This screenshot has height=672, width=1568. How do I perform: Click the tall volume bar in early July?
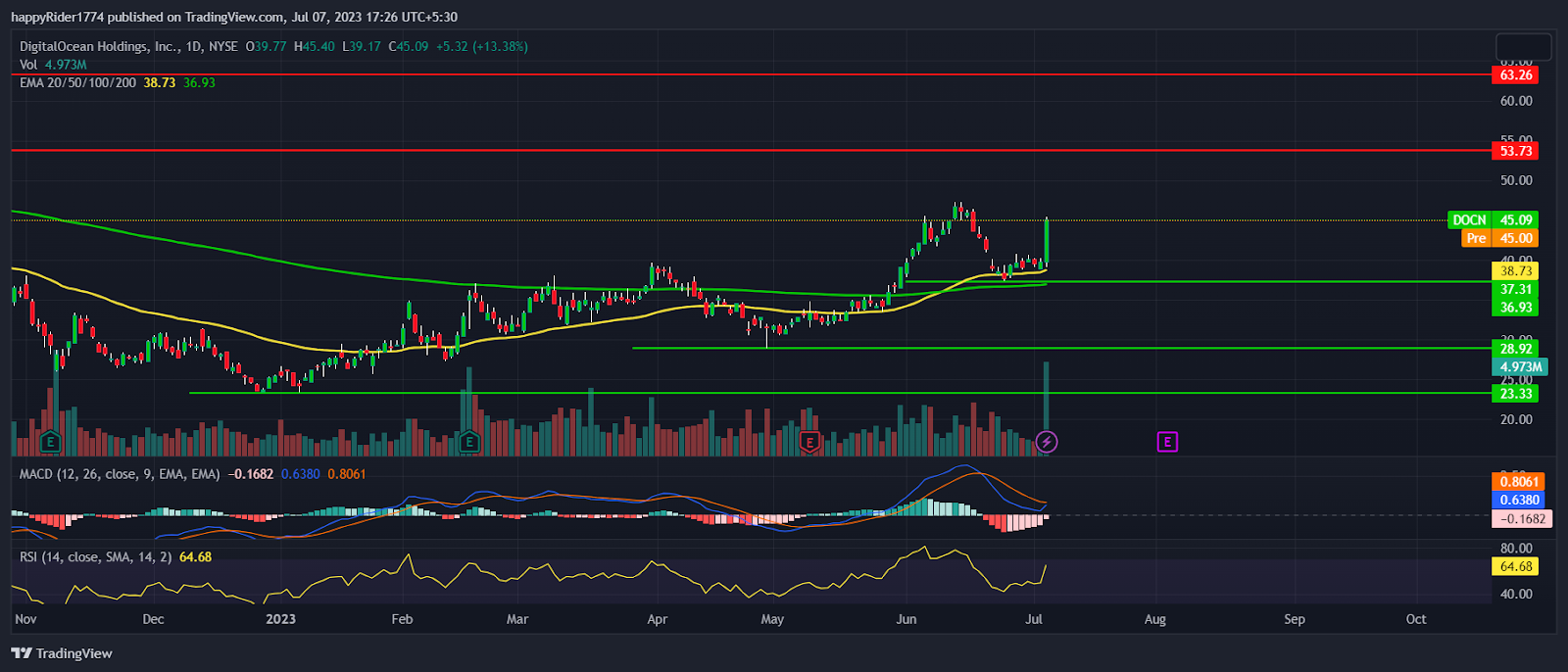coord(1047,408)
